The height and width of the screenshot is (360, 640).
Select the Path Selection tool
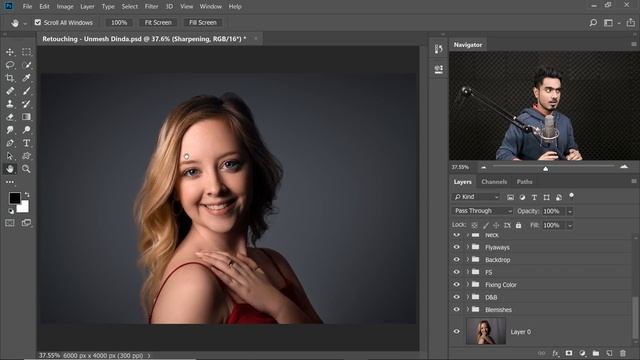(x=10, y=156)
